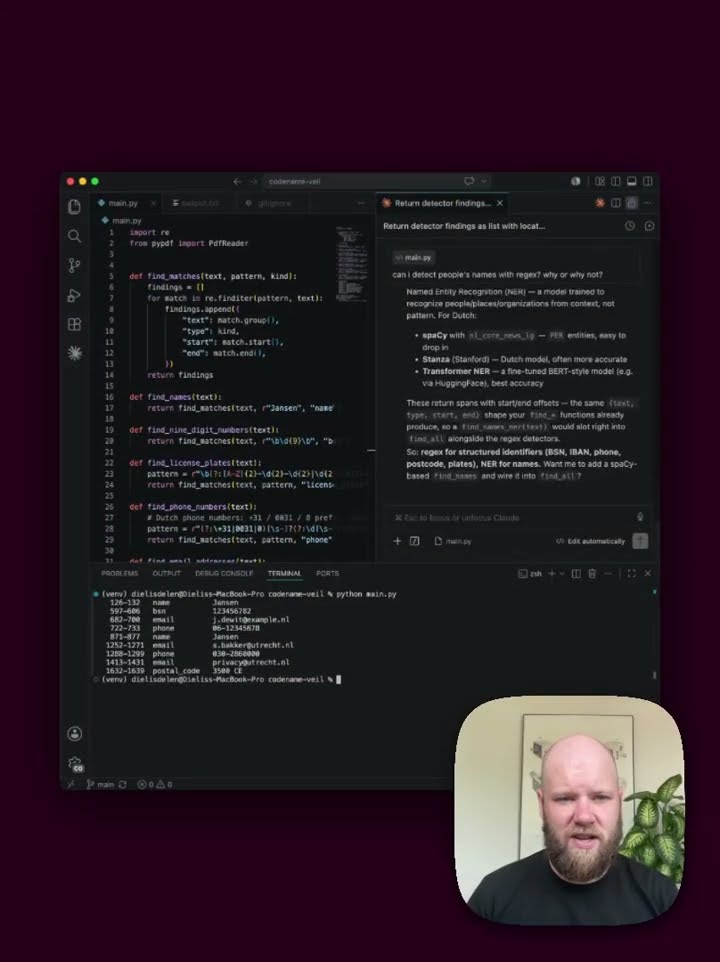The height and width of the screenshot is (962, 720).
Task: Split the right editor group
Action: coord(616,203)
